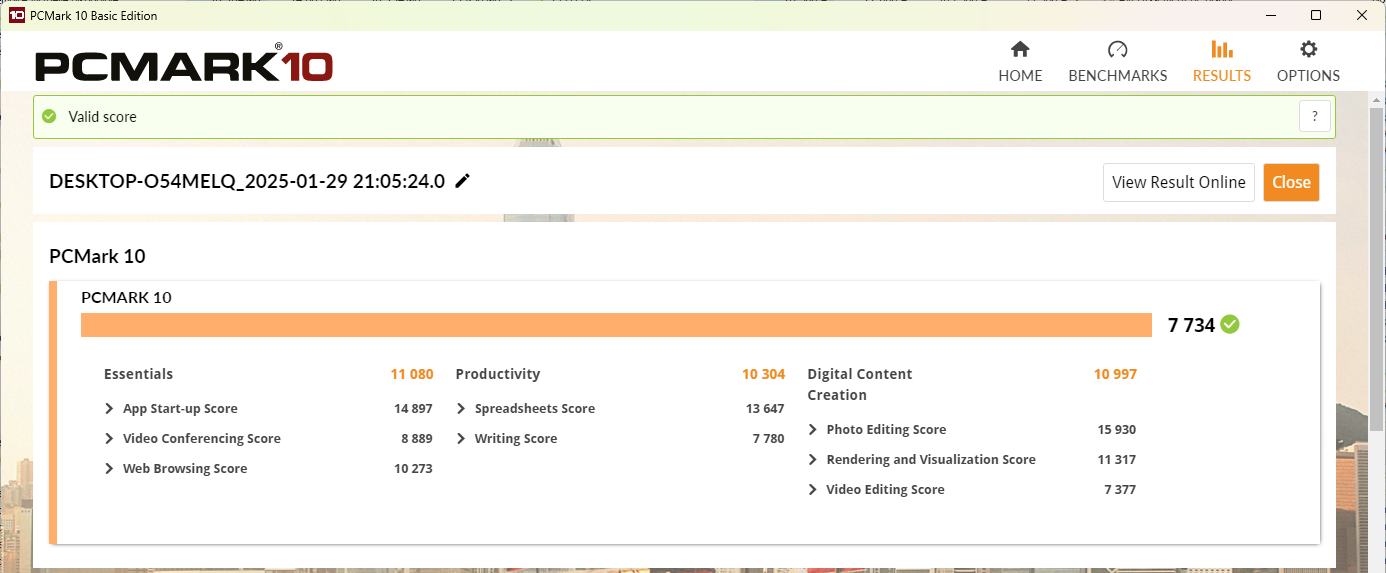1386x573 pixels.
Task: Click the Photo Editing value 15 930
Action: (x=1116, y=430)
